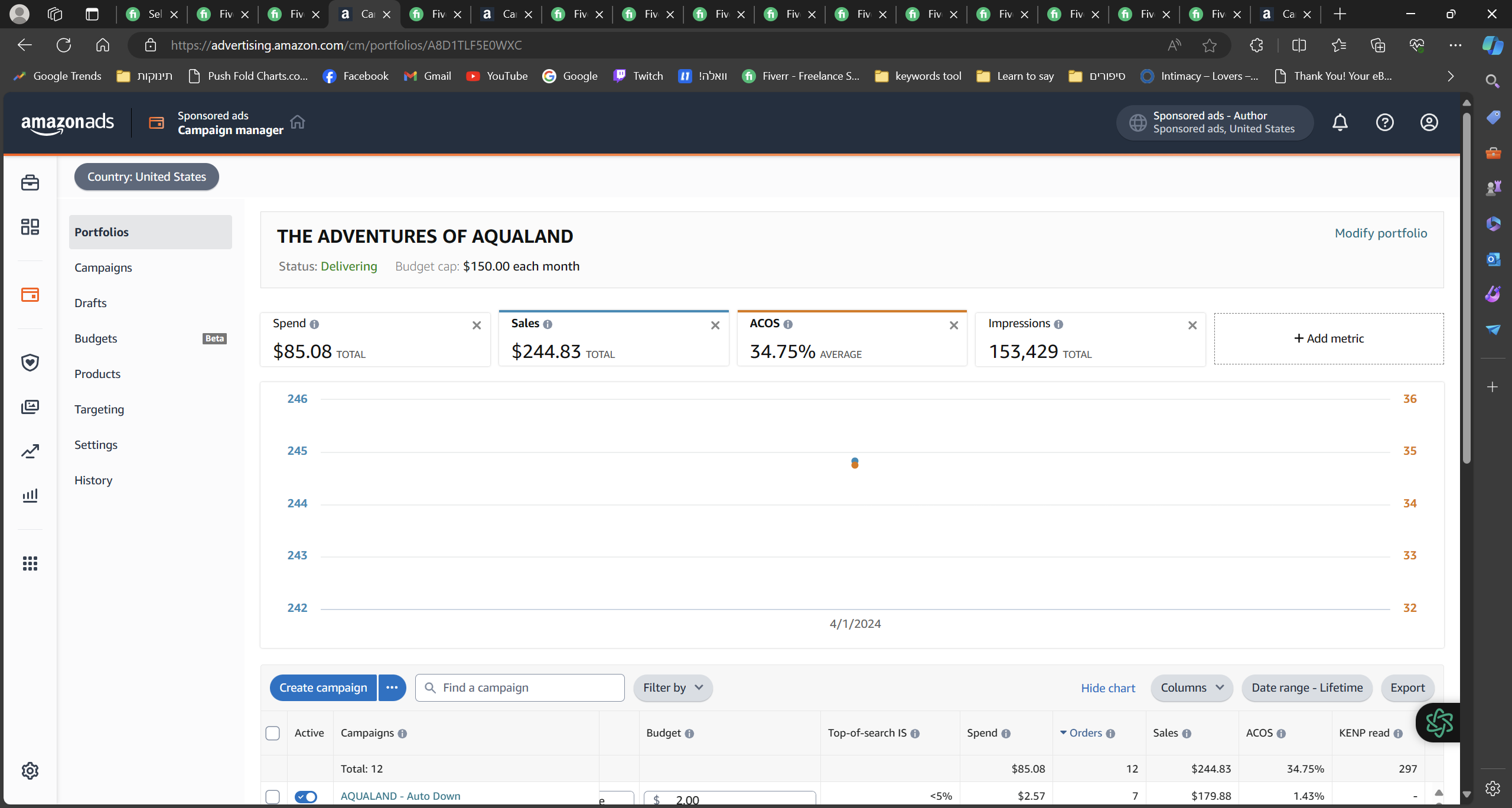The width and height of the screenshot is (1512, 808).
Task: Open the Outlook icon in Edge sidebar
Action: (1493, 259)
